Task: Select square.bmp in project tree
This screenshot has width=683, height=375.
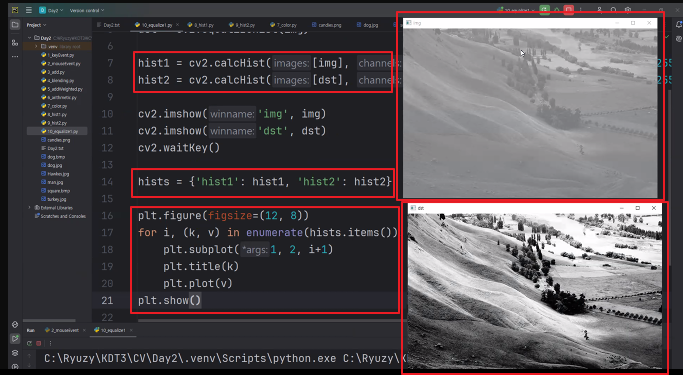Action: tap(55, 191)
